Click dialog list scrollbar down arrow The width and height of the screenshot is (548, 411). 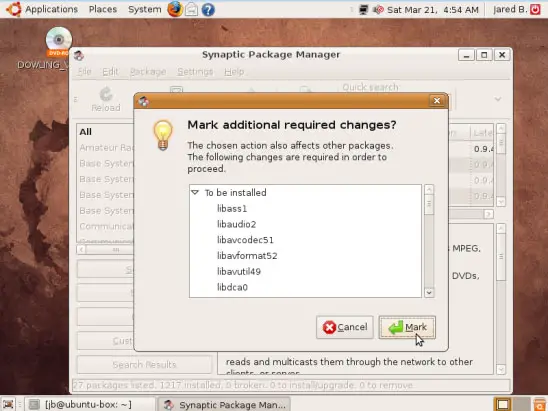[x=429, y=293]
